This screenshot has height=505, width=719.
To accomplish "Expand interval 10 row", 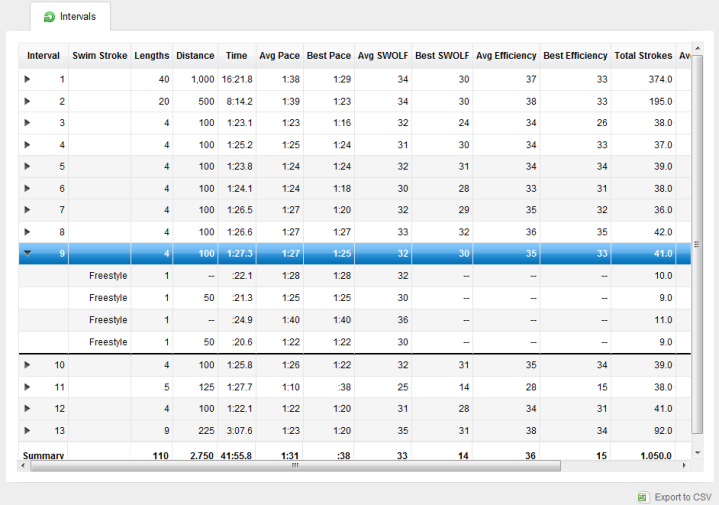I will click(27, 365).
